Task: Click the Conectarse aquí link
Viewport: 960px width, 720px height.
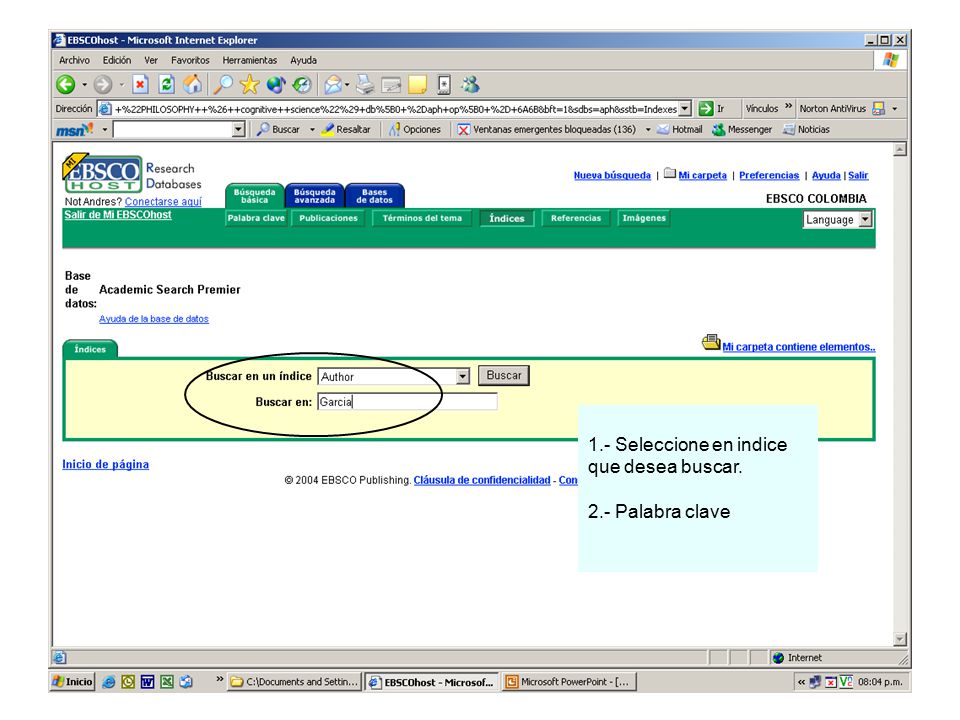Action: point(163,201)
